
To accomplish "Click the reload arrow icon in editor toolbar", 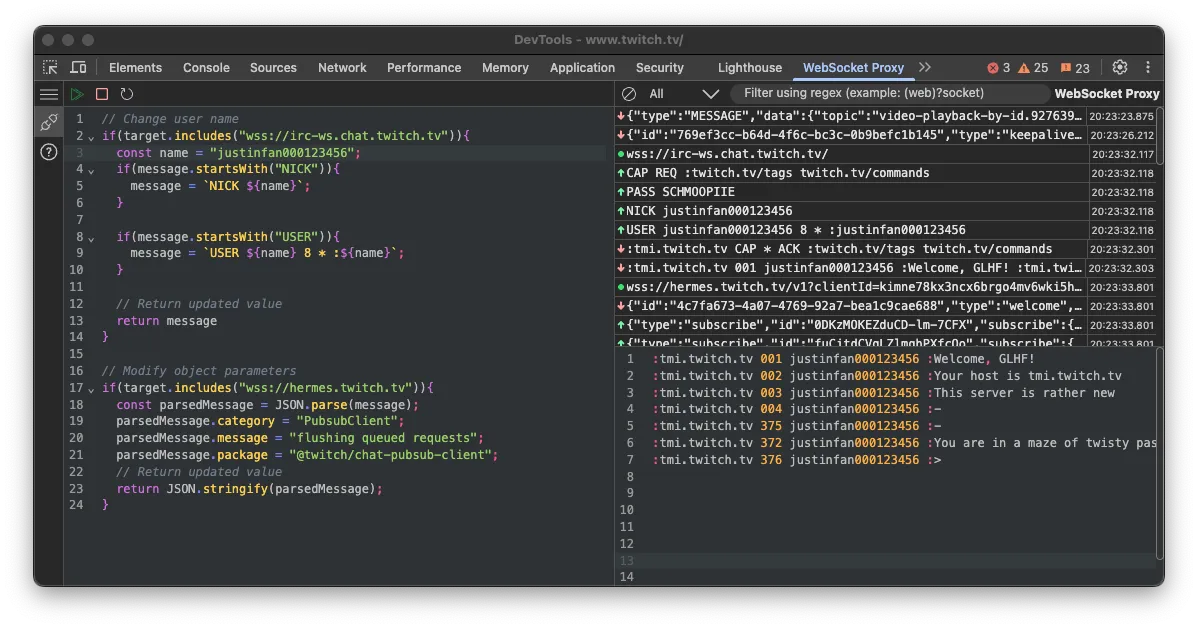I will 127,94.
